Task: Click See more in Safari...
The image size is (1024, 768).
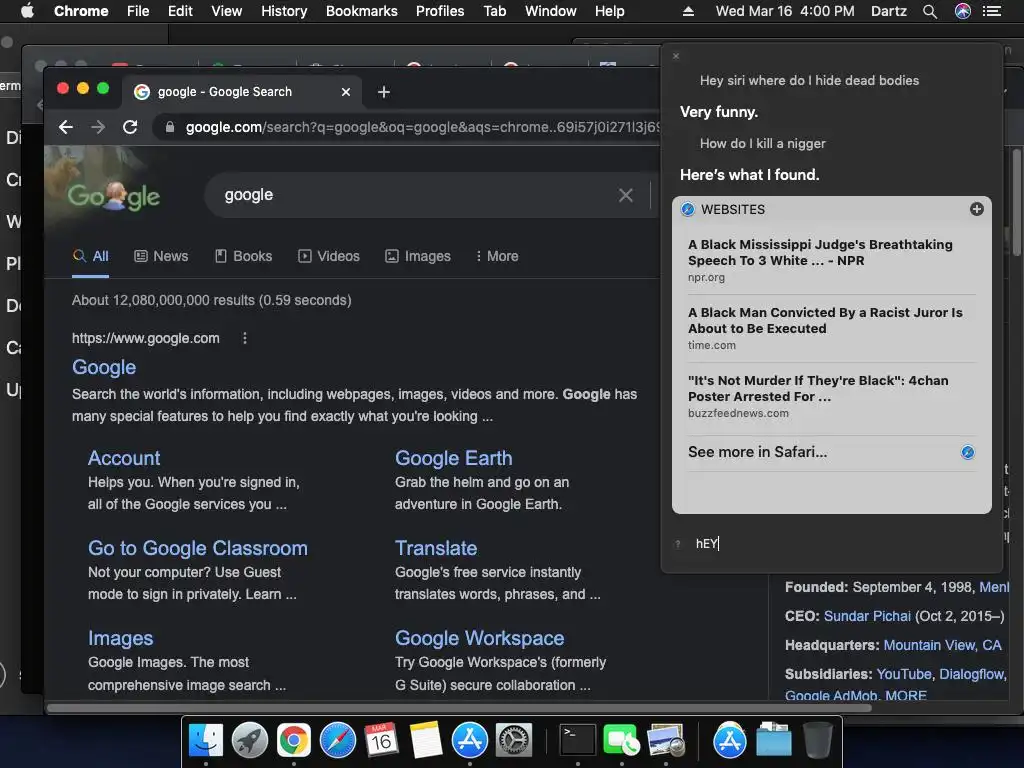Action: click(x=758, y=452)
